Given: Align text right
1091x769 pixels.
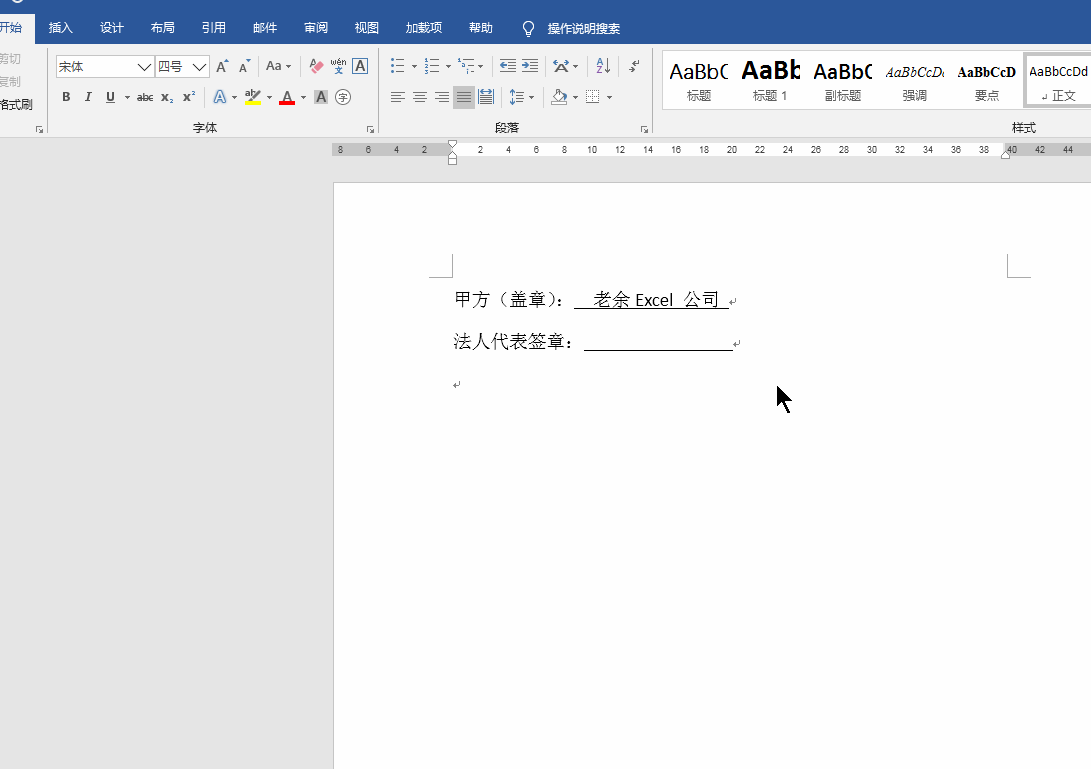Looking at the screenshot, I should coord(442,97).
